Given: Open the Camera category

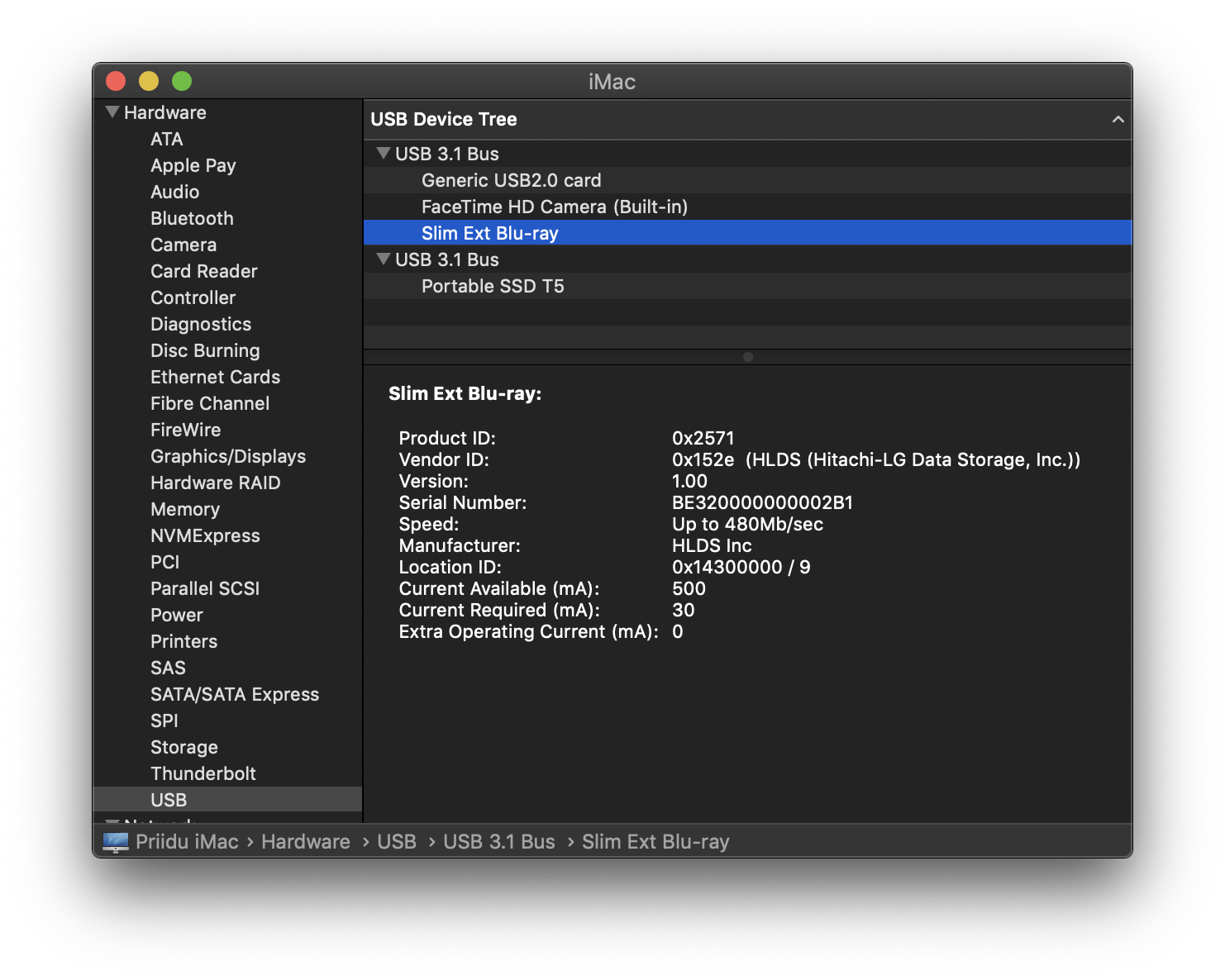Looking at the screenshot, I should coord(184,245).
